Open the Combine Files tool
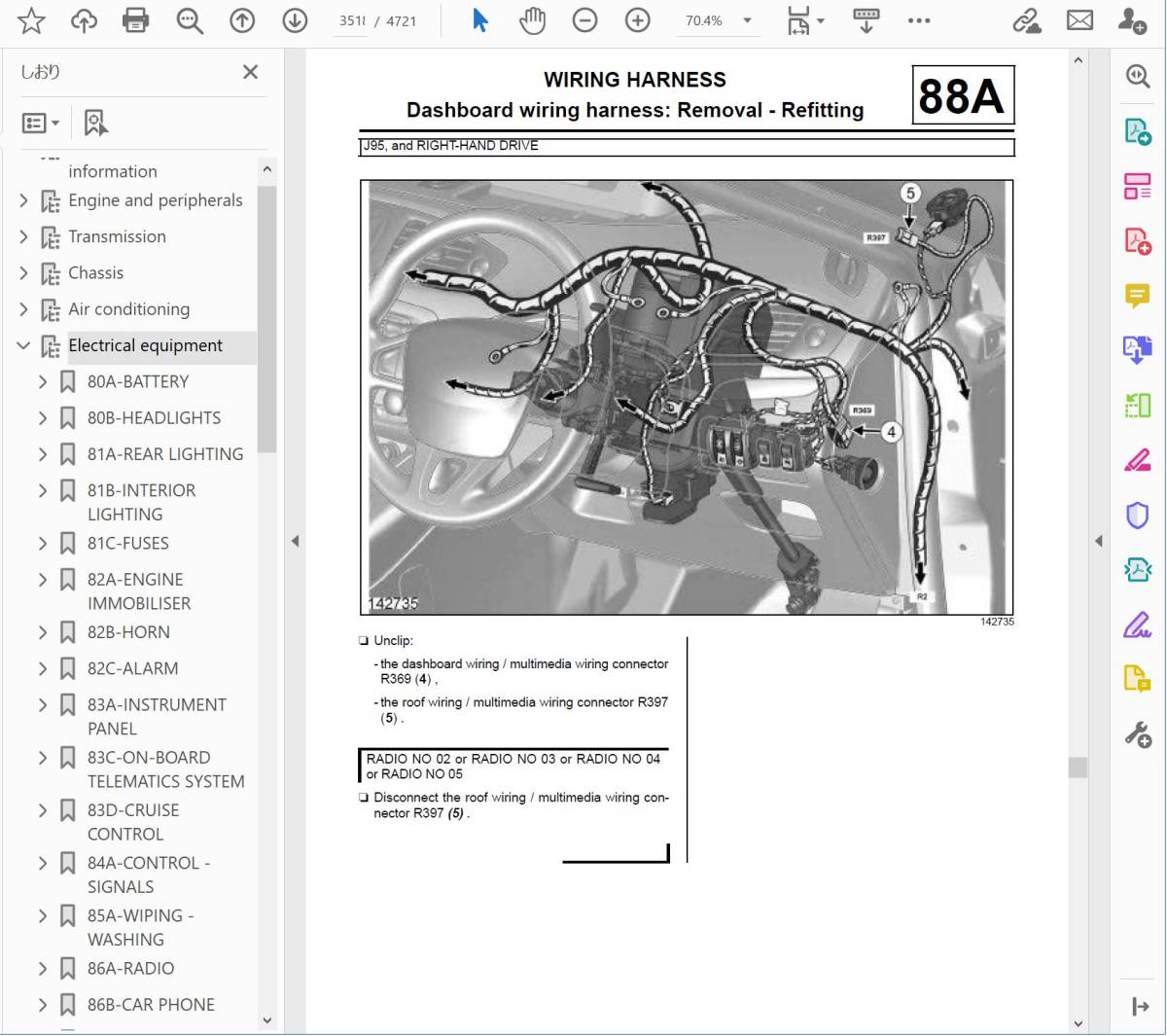 (1137, 350)
